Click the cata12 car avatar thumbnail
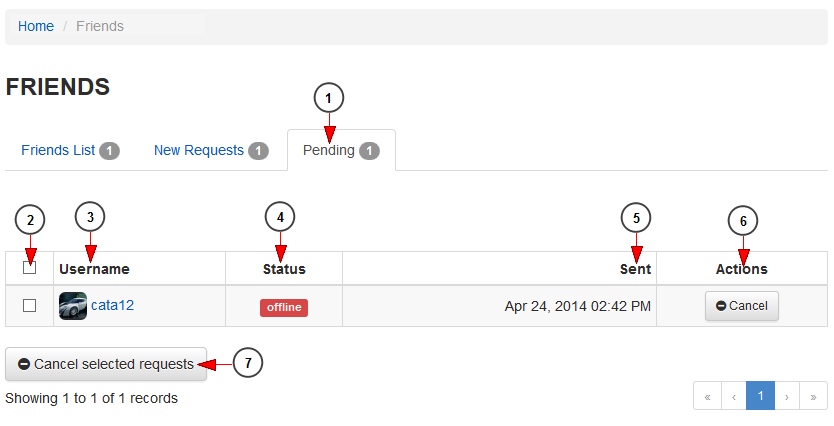This screenshot has height=426, width=834. pyautogui.click(x=73, y=306)
